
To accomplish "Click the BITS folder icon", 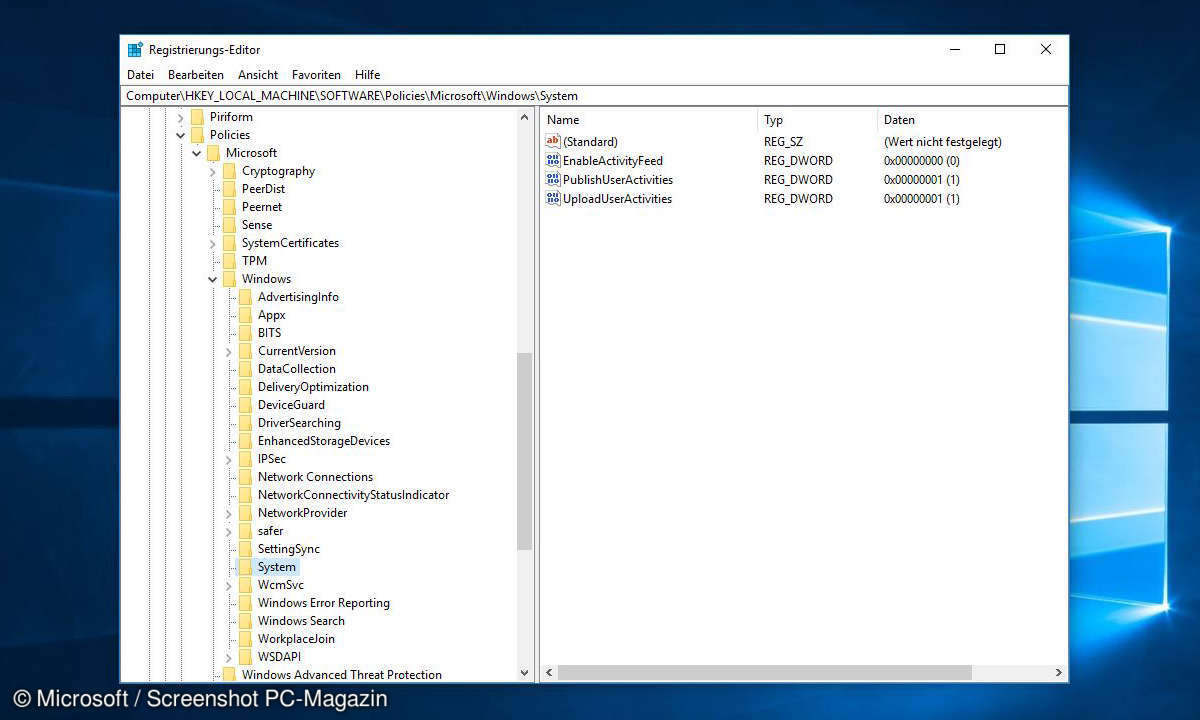I will click(x=245, y=333).
